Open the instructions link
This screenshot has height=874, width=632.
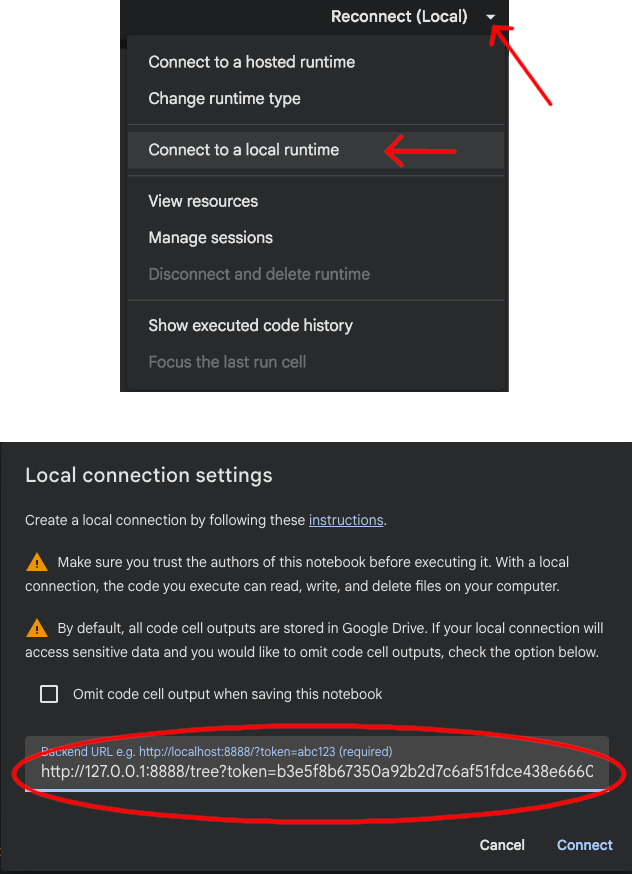[346, 520]
